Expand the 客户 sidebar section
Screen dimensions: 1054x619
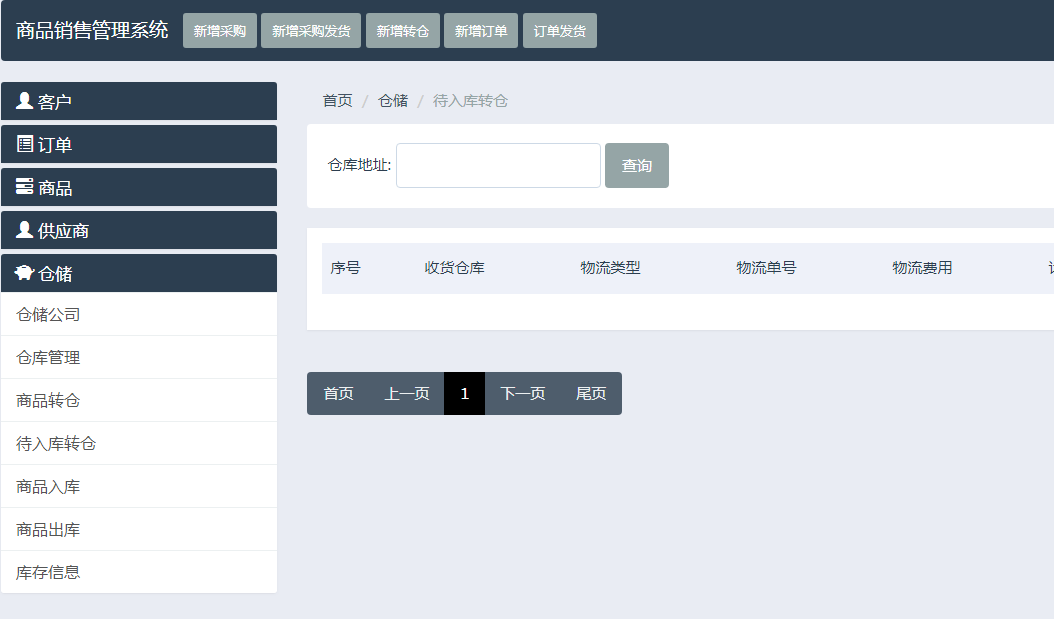coord(139,101)
